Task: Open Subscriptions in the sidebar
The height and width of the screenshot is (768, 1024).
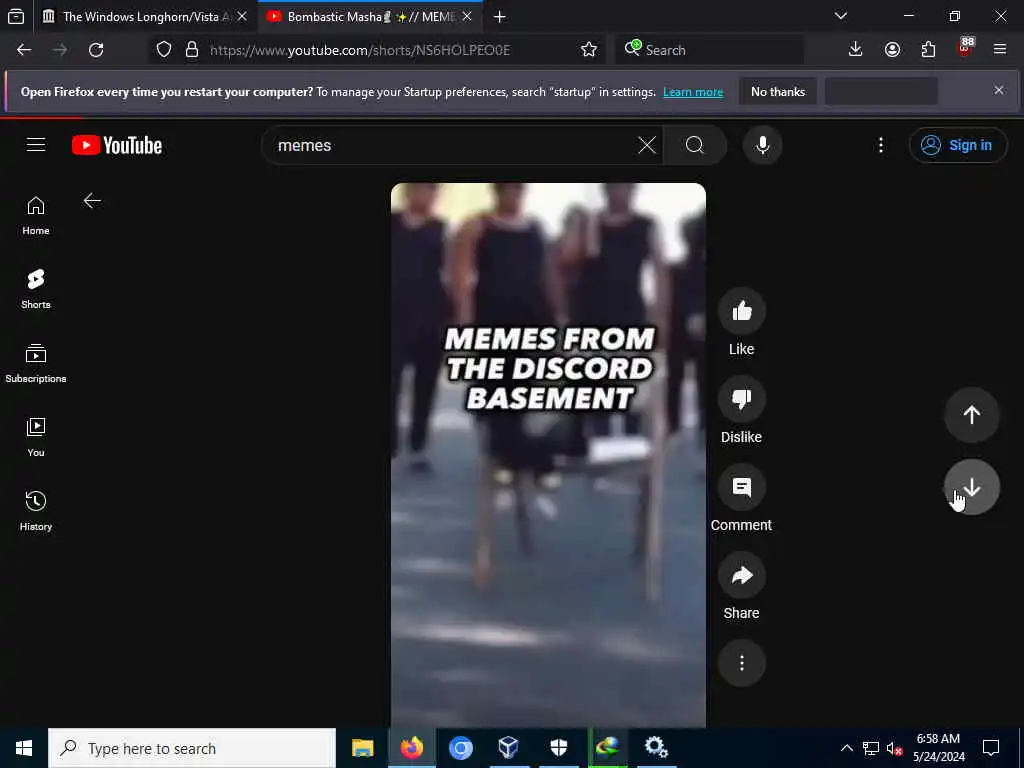Action: 36,363
